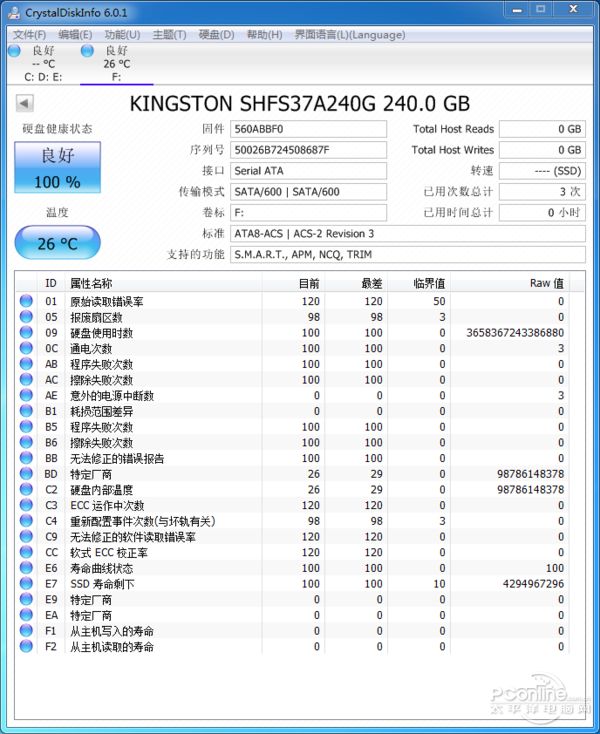The height and width of the screenshot is (734, 600).
Task: Click status orb for attribute BB
Action: pyautogui.click(x=26, y=458)
